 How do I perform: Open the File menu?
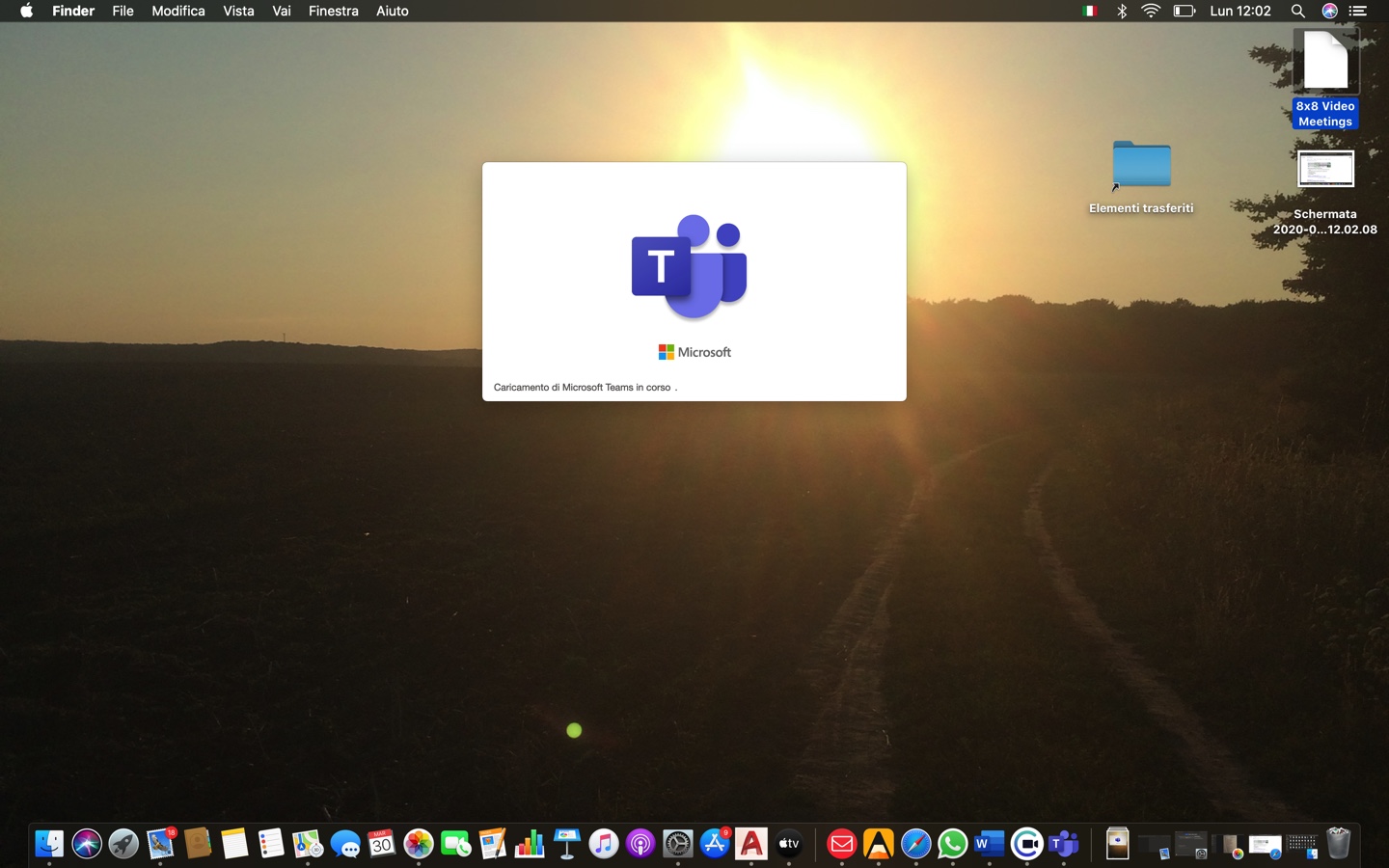(123, 11)
